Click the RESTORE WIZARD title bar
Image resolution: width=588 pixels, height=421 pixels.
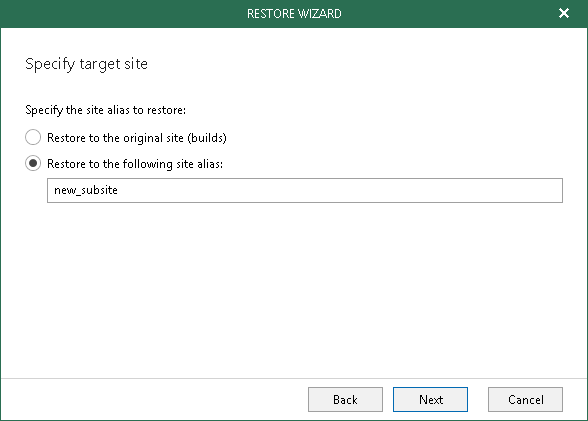(294, 13)
